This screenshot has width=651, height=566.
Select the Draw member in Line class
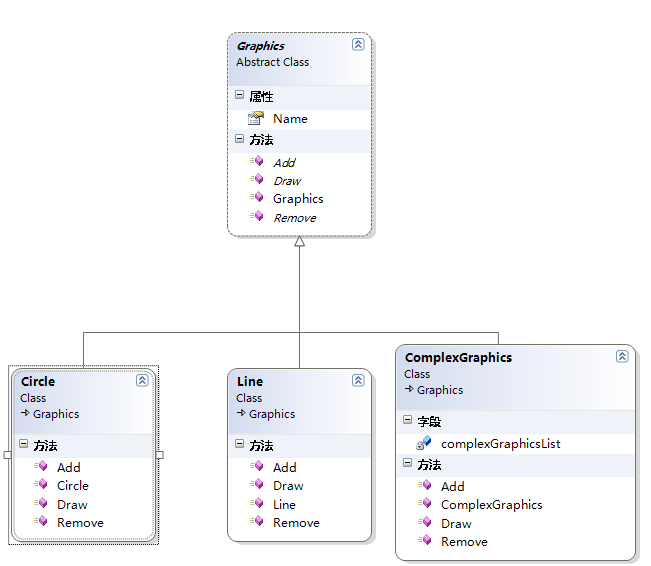click(288, 486)
